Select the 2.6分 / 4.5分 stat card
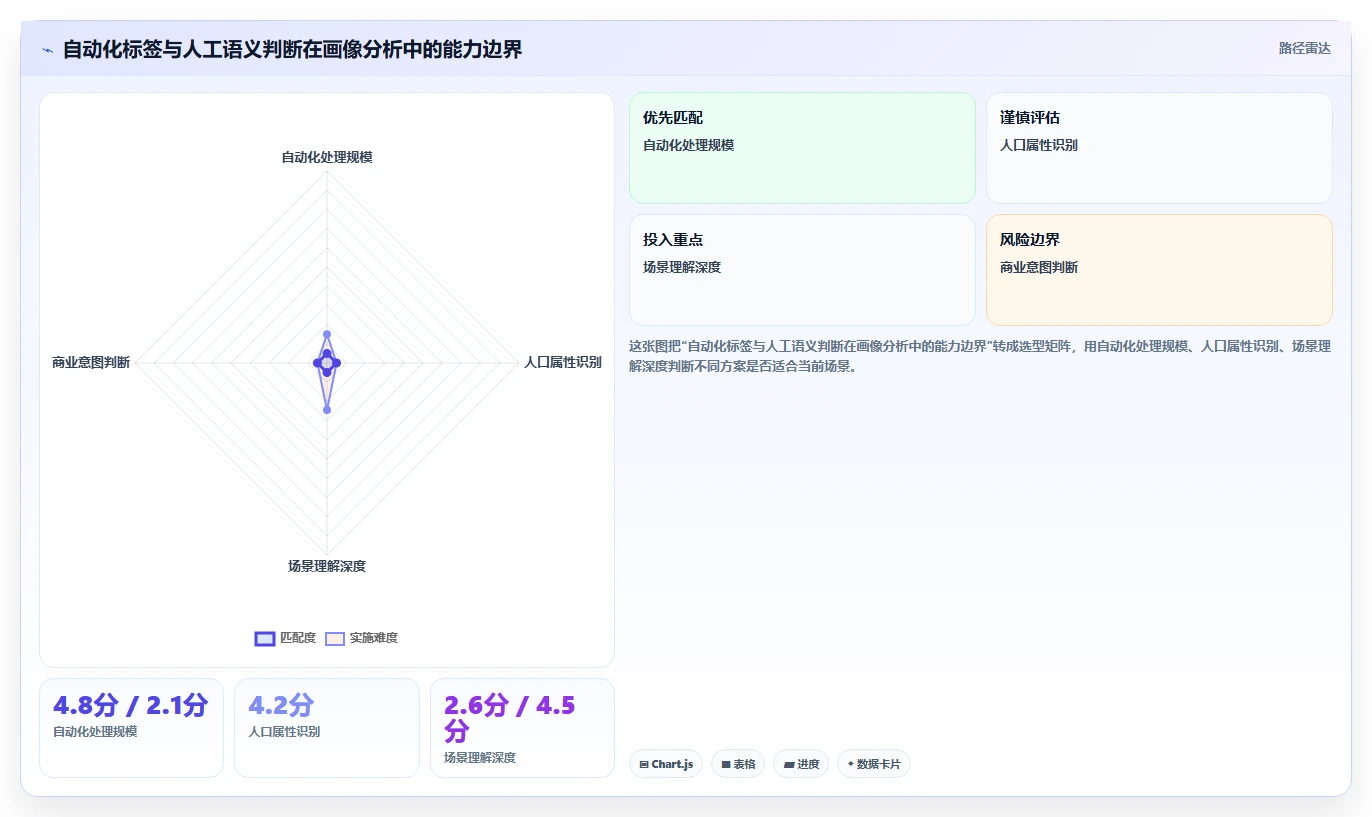The image size is (1372, 817). 522,728
